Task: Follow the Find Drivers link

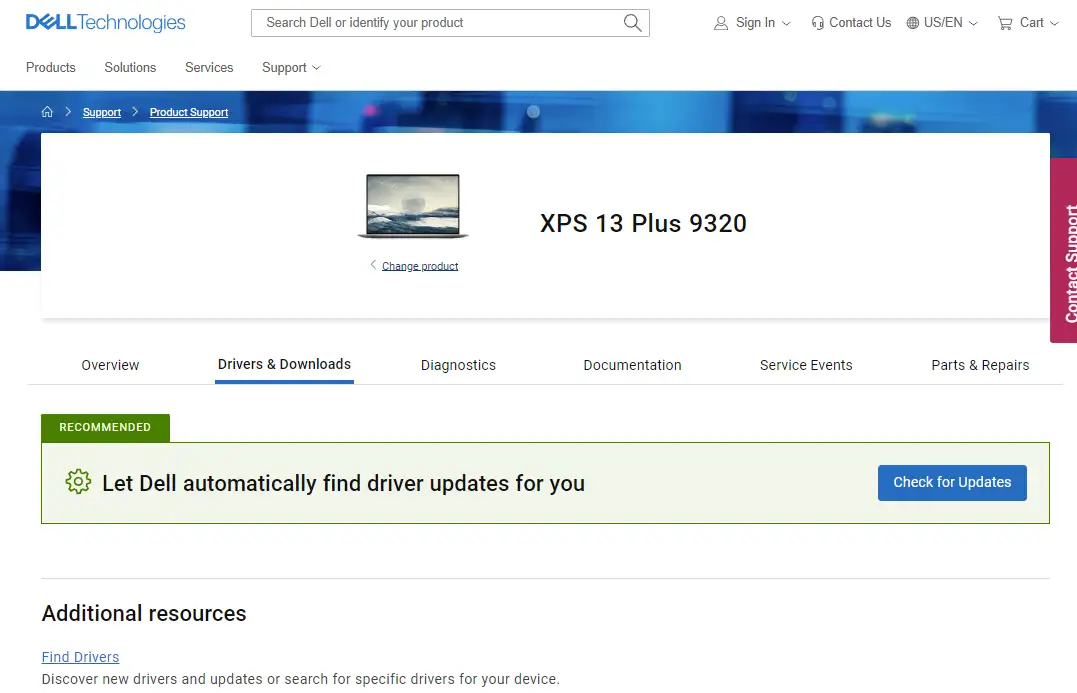Action: [80, 657]
